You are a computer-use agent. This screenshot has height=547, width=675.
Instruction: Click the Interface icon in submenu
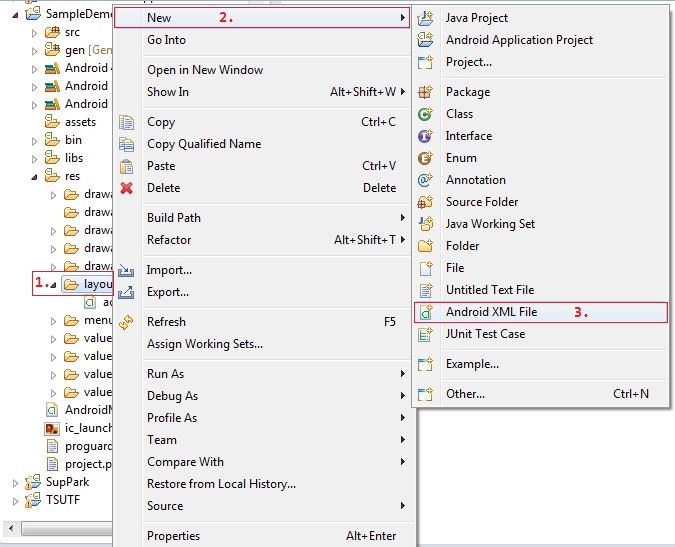click(x=426, y=136)
